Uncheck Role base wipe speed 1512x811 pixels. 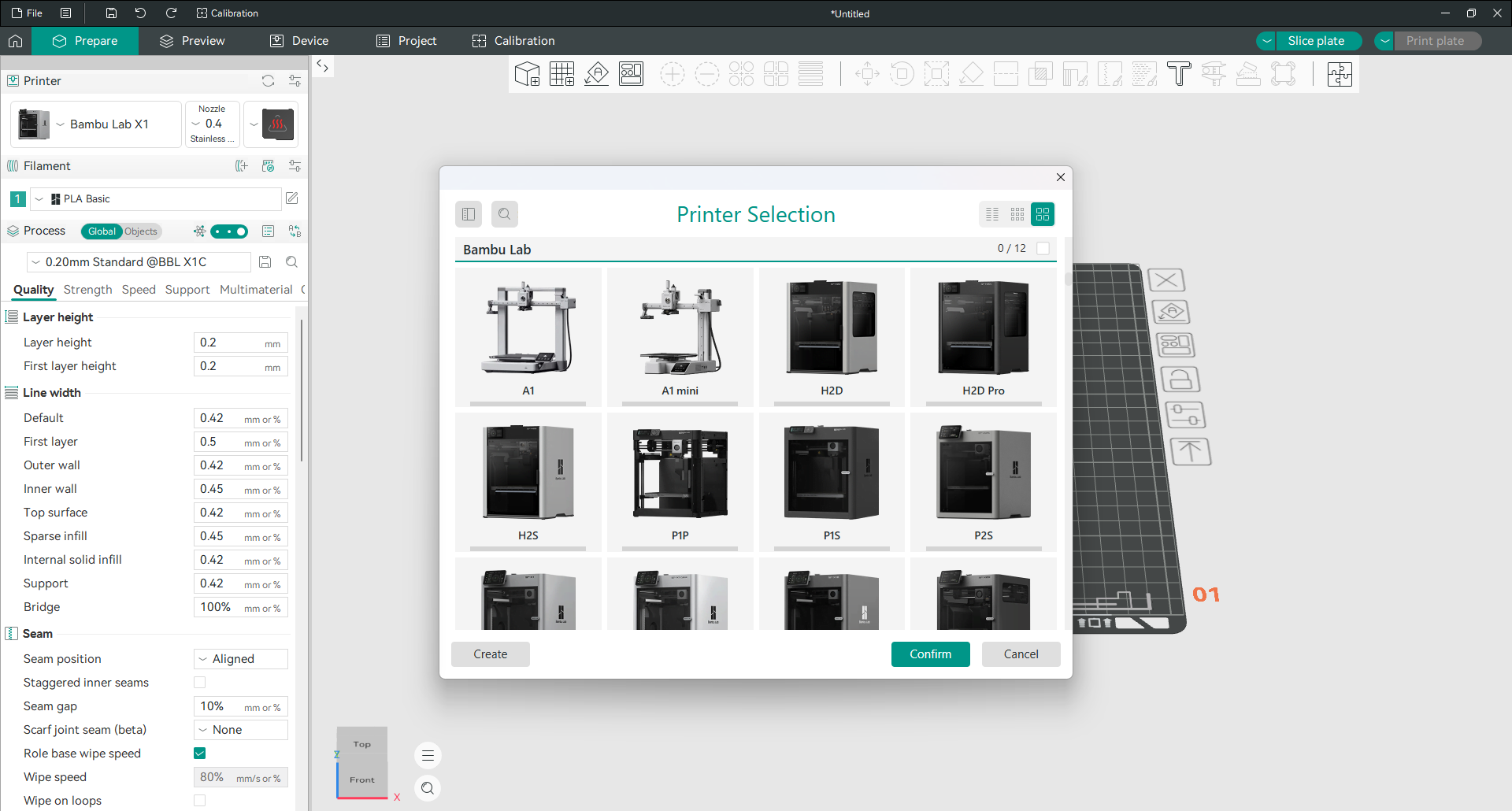coord(200,754)
